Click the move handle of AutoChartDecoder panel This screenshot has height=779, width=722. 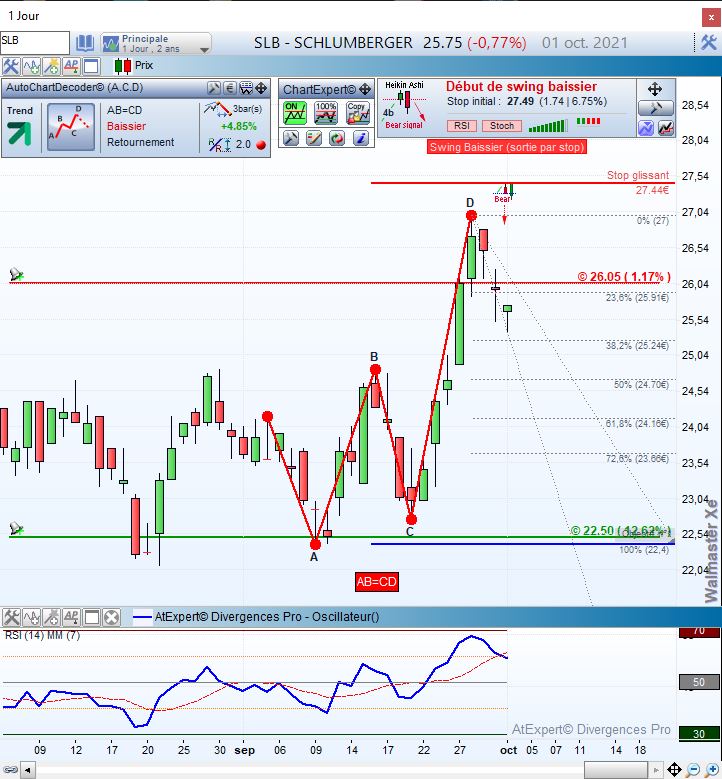pyautogui.click(x=261, y=88)
